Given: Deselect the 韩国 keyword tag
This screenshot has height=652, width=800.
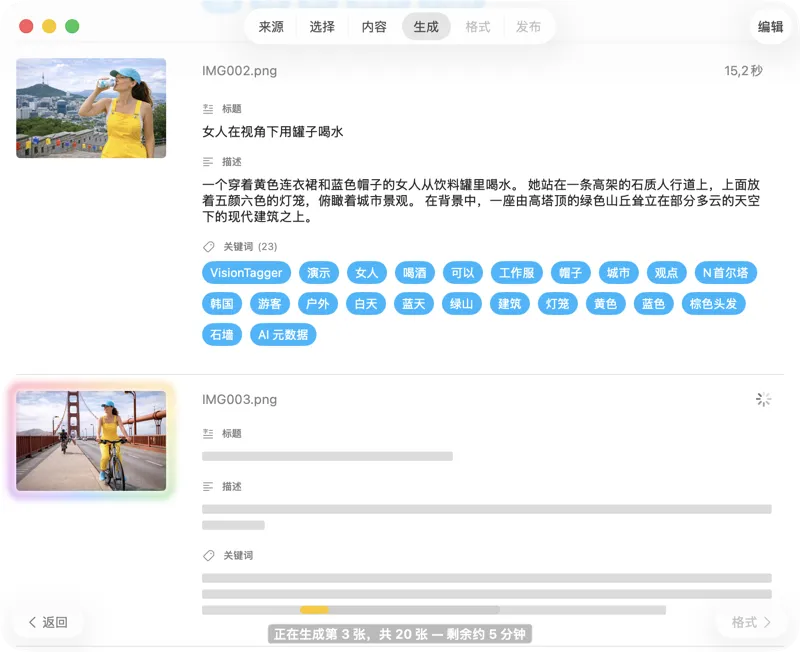Looking at the screenshot, I should 221,303.
